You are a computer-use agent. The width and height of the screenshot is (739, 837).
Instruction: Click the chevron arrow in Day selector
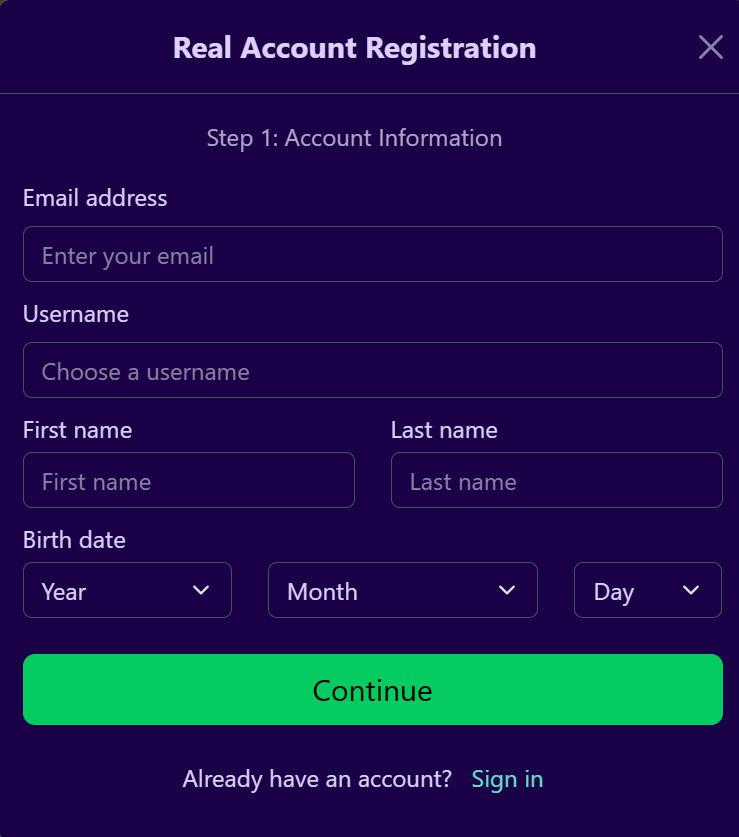click(x=691, y=590)
